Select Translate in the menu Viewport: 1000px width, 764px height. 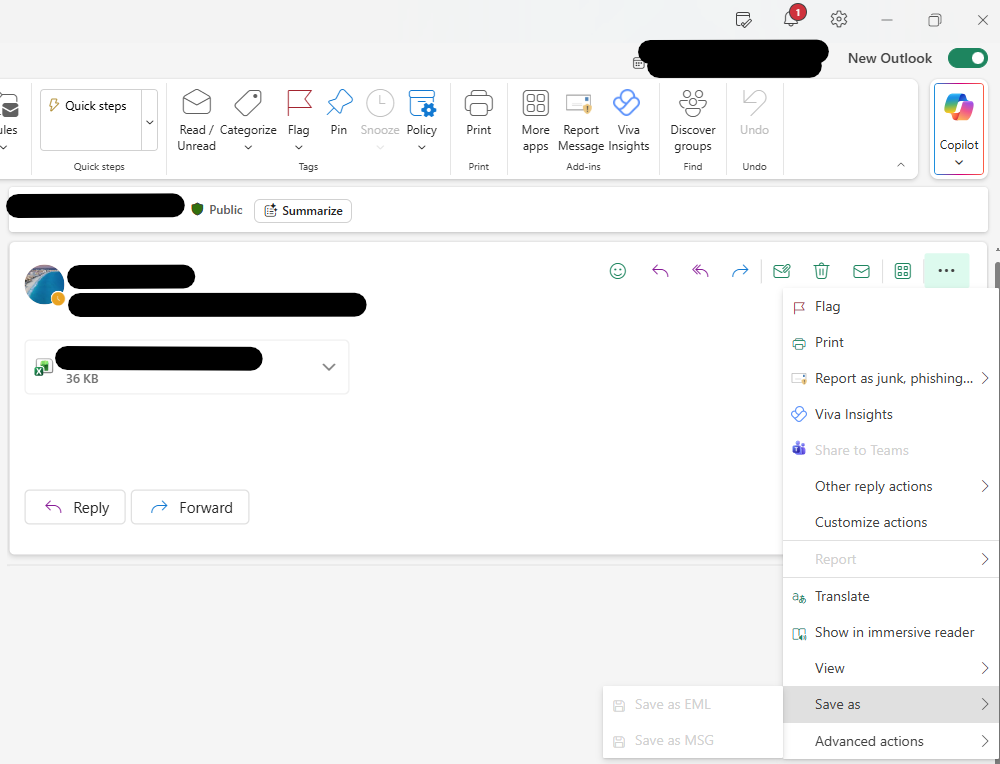tap(891, 596)
